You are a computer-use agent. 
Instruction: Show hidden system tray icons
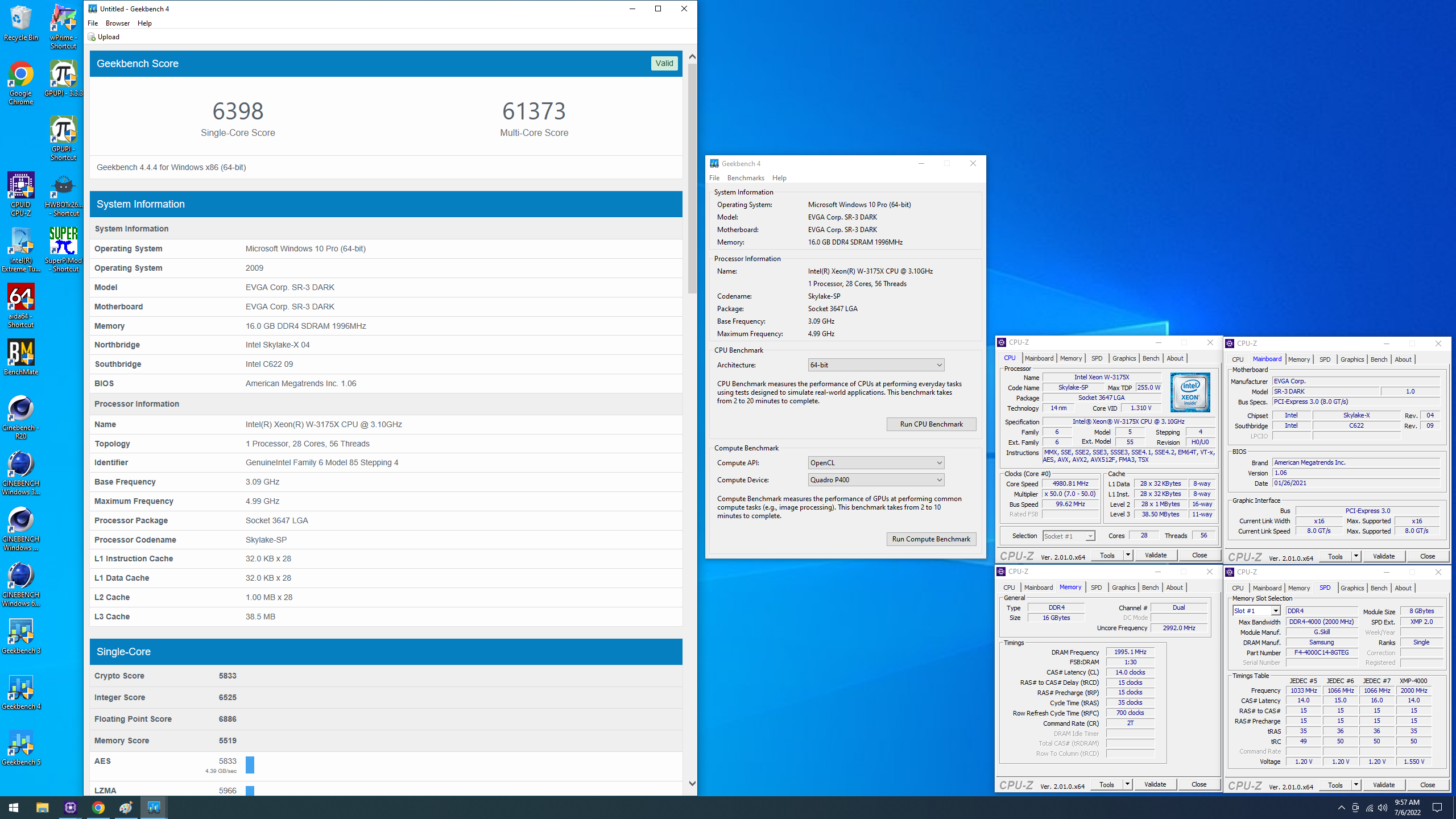(1341, 808)
